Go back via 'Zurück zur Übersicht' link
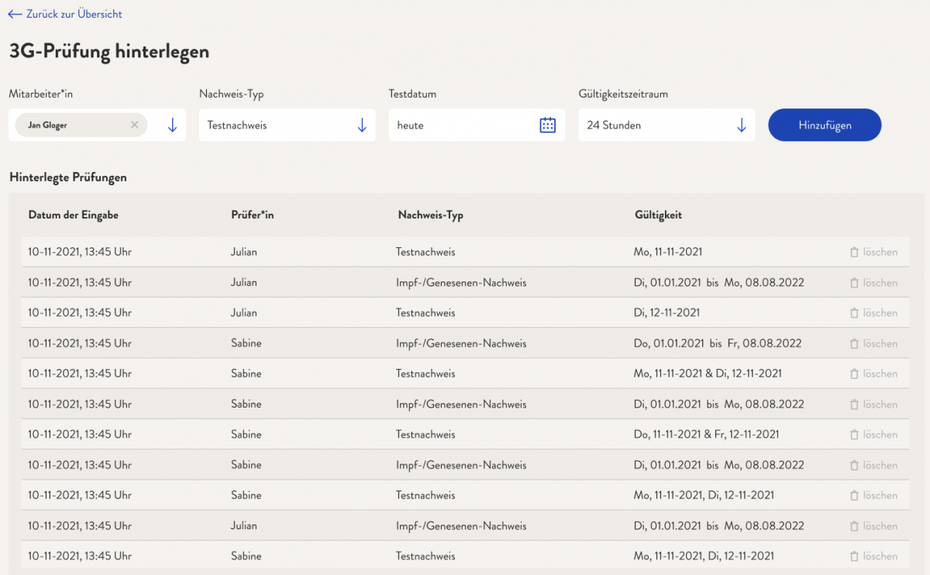930x575 pixels. click(x=65, y=14)
